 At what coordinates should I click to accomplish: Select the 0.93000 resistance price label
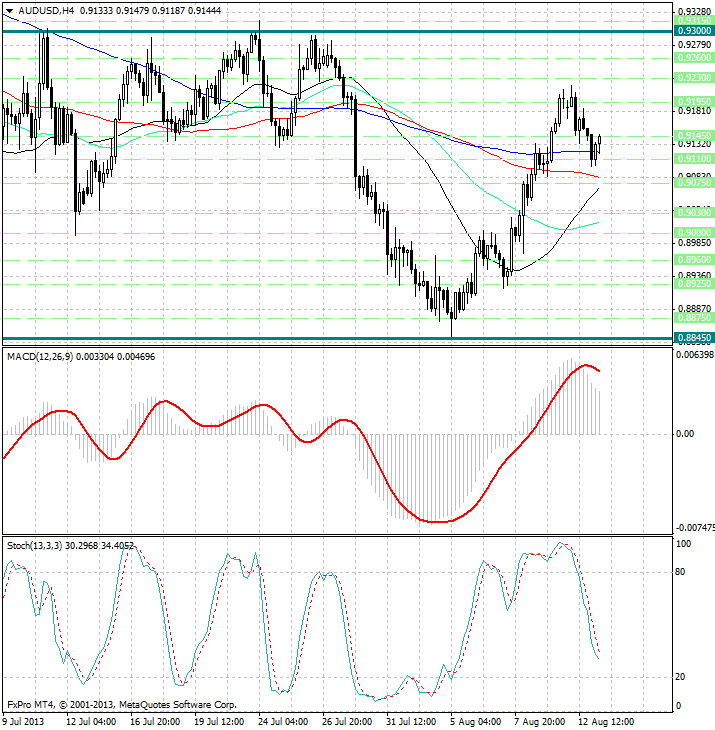[693, 31]
